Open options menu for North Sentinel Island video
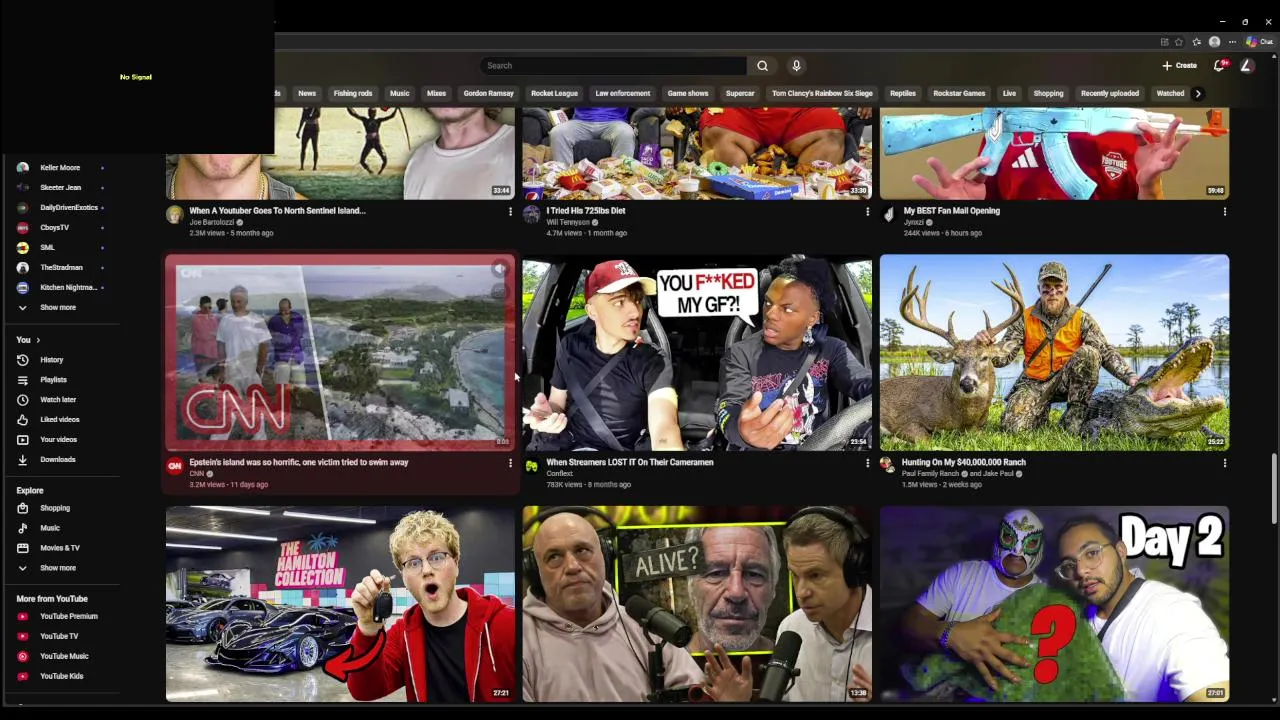Image resolution: width=1280 pixels, height=720 pixels. (x=510, y=212)
